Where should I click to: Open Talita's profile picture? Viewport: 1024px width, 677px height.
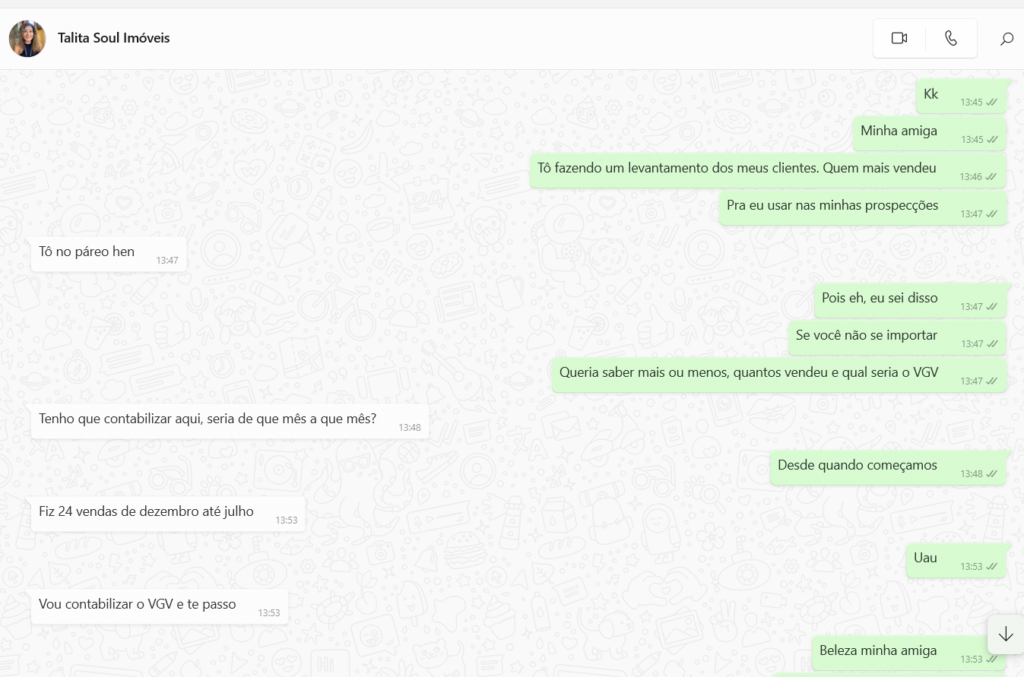click(27, 38)
